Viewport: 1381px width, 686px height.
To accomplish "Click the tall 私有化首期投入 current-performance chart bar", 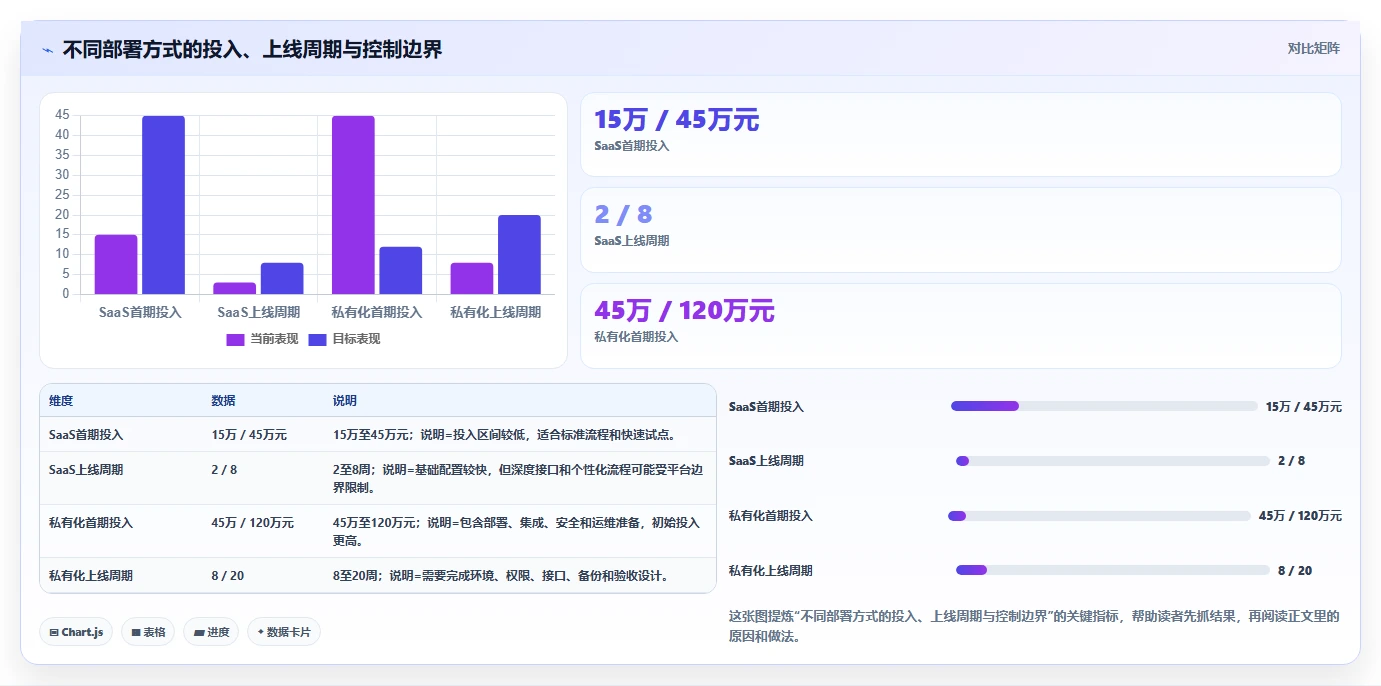I will click(x=353, y=205).
